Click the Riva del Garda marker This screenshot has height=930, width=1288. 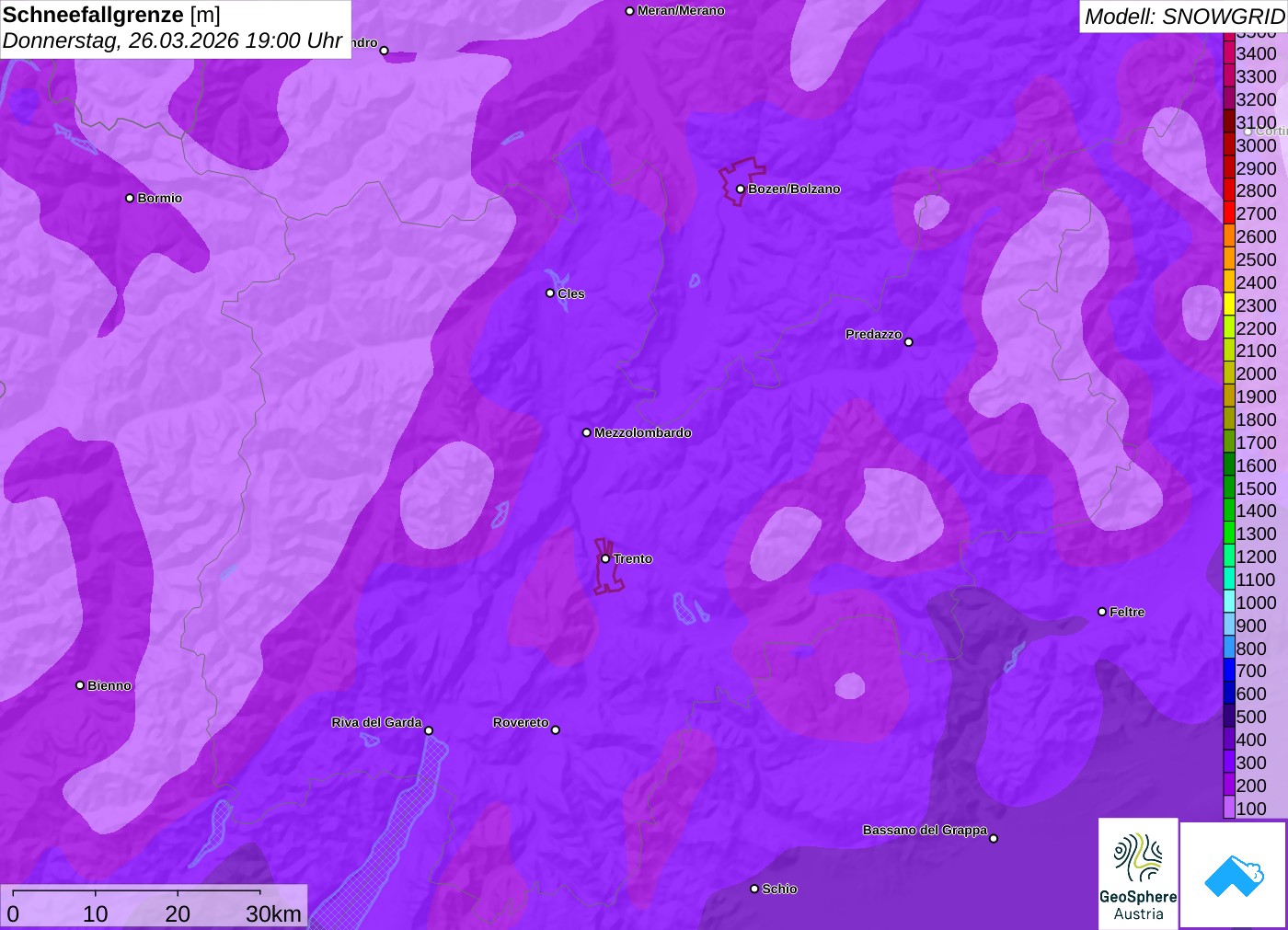(x=429, y=730)
